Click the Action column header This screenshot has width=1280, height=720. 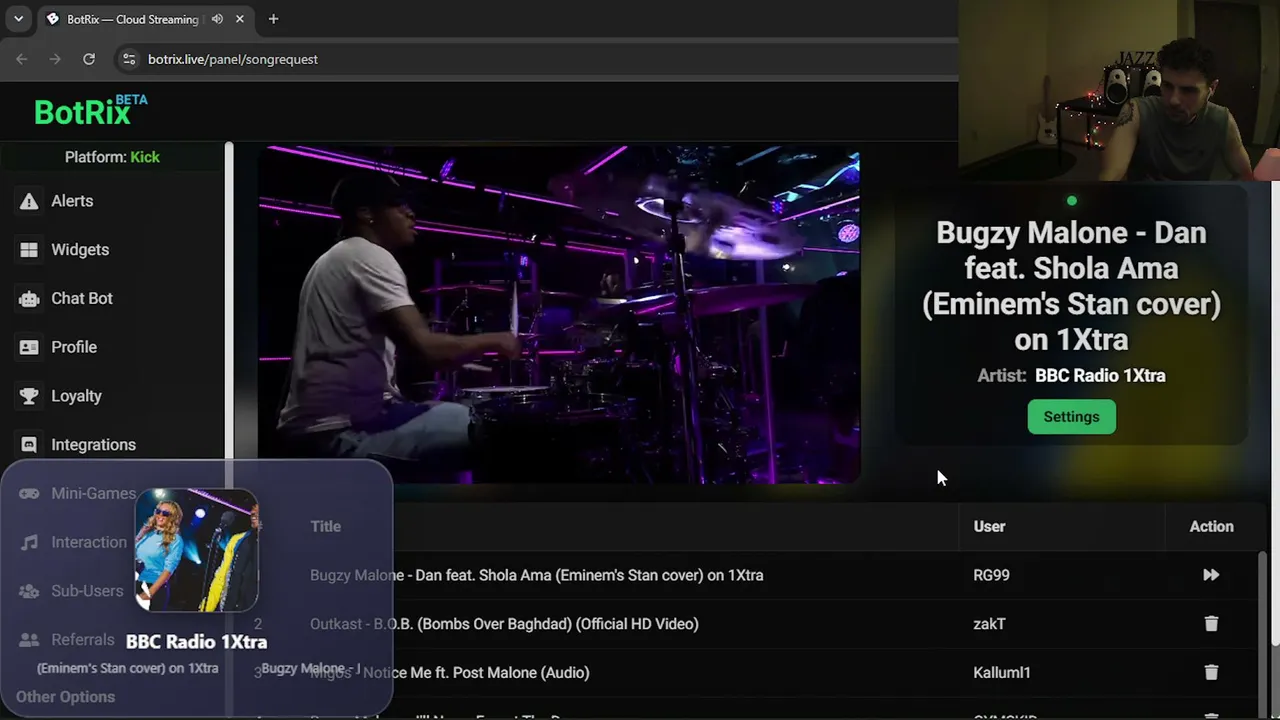tap(1211, 527)
